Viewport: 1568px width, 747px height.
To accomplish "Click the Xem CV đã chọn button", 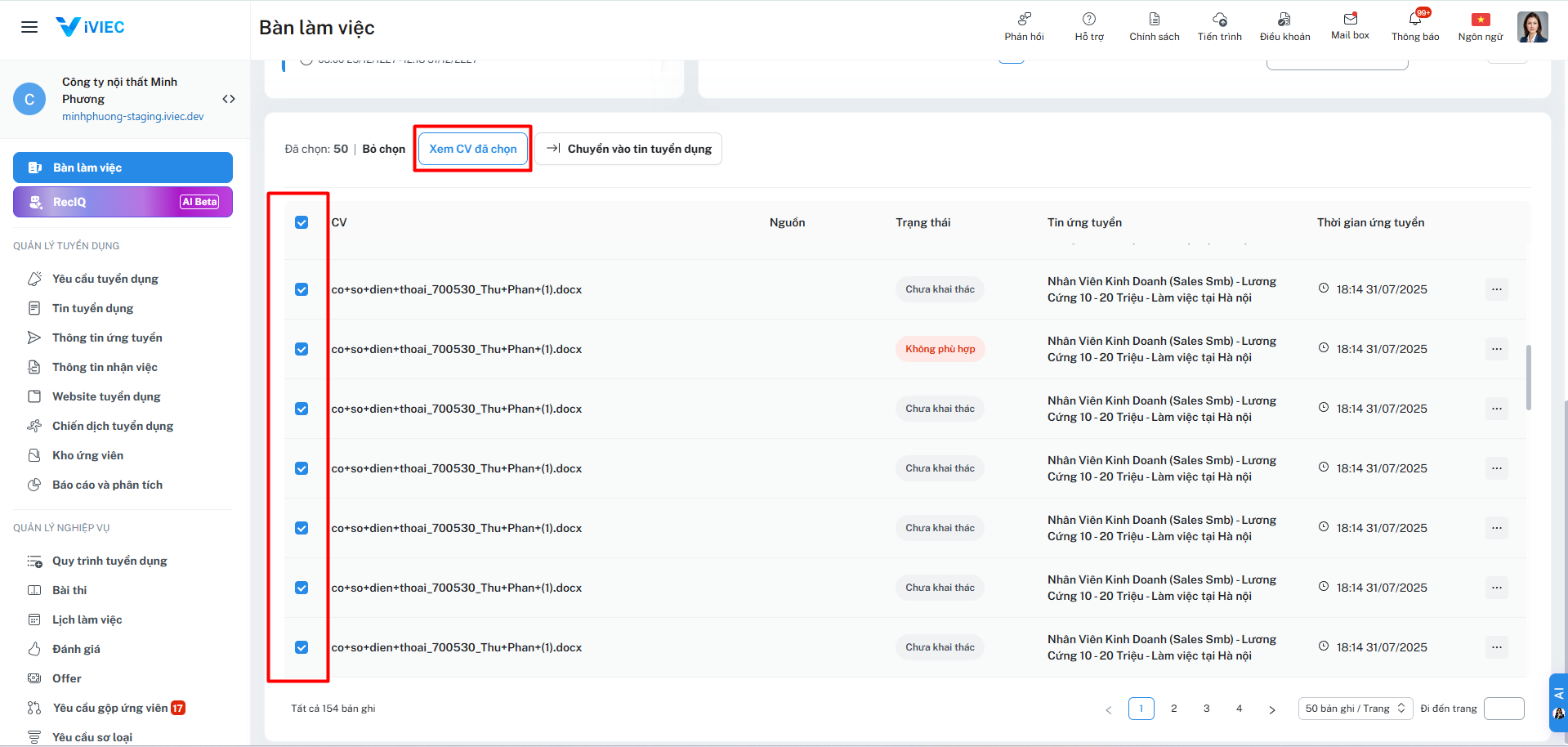I will point(473,149).
